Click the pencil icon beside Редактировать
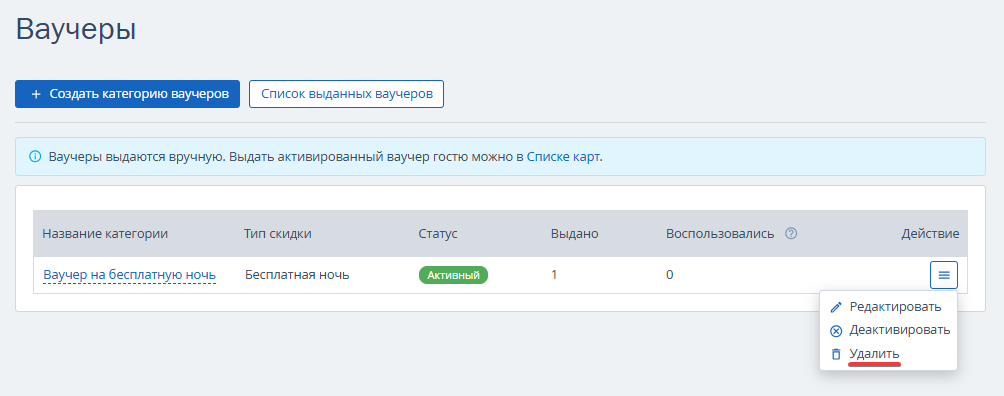 pos(836,308)
